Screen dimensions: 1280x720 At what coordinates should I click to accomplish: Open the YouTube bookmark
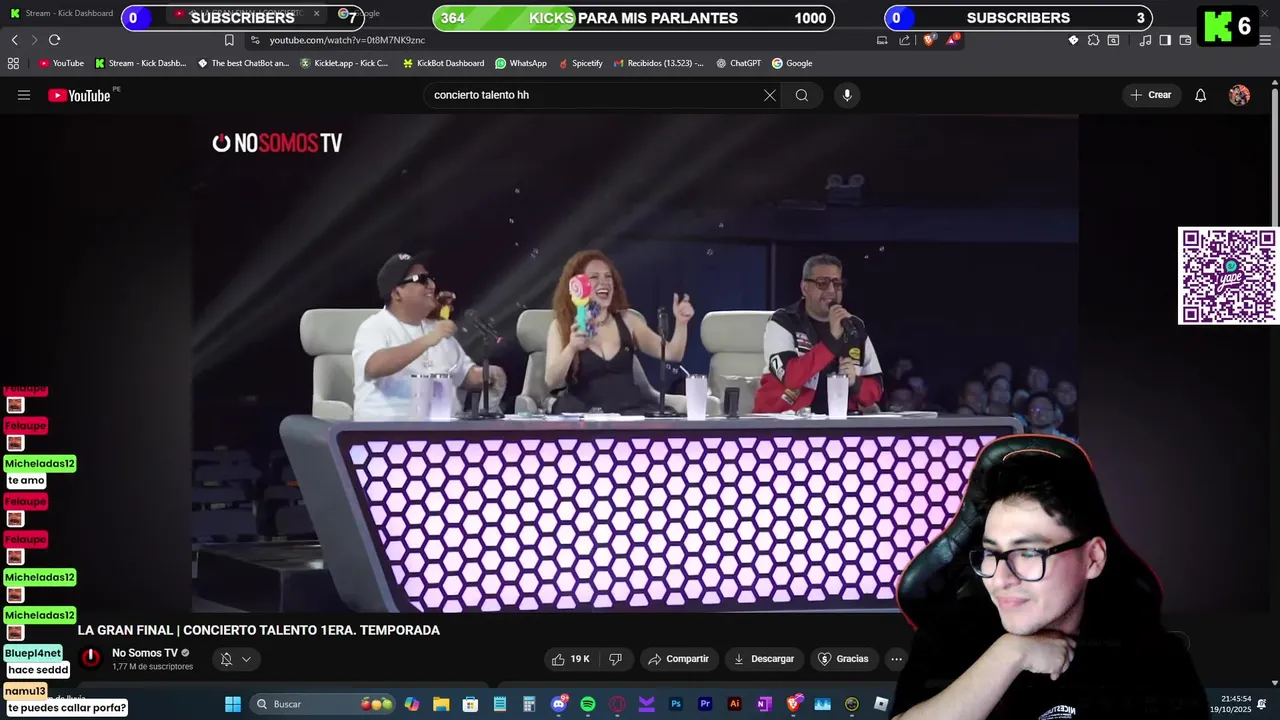(61, 63)
